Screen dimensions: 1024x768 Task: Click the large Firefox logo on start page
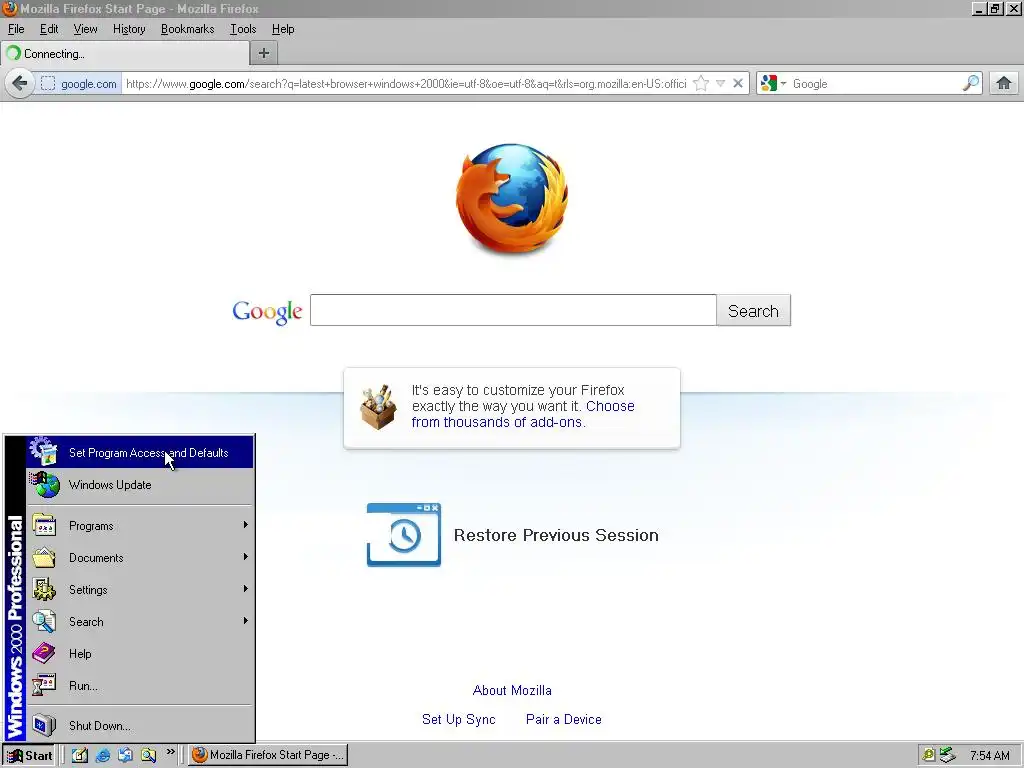point(512,198)
